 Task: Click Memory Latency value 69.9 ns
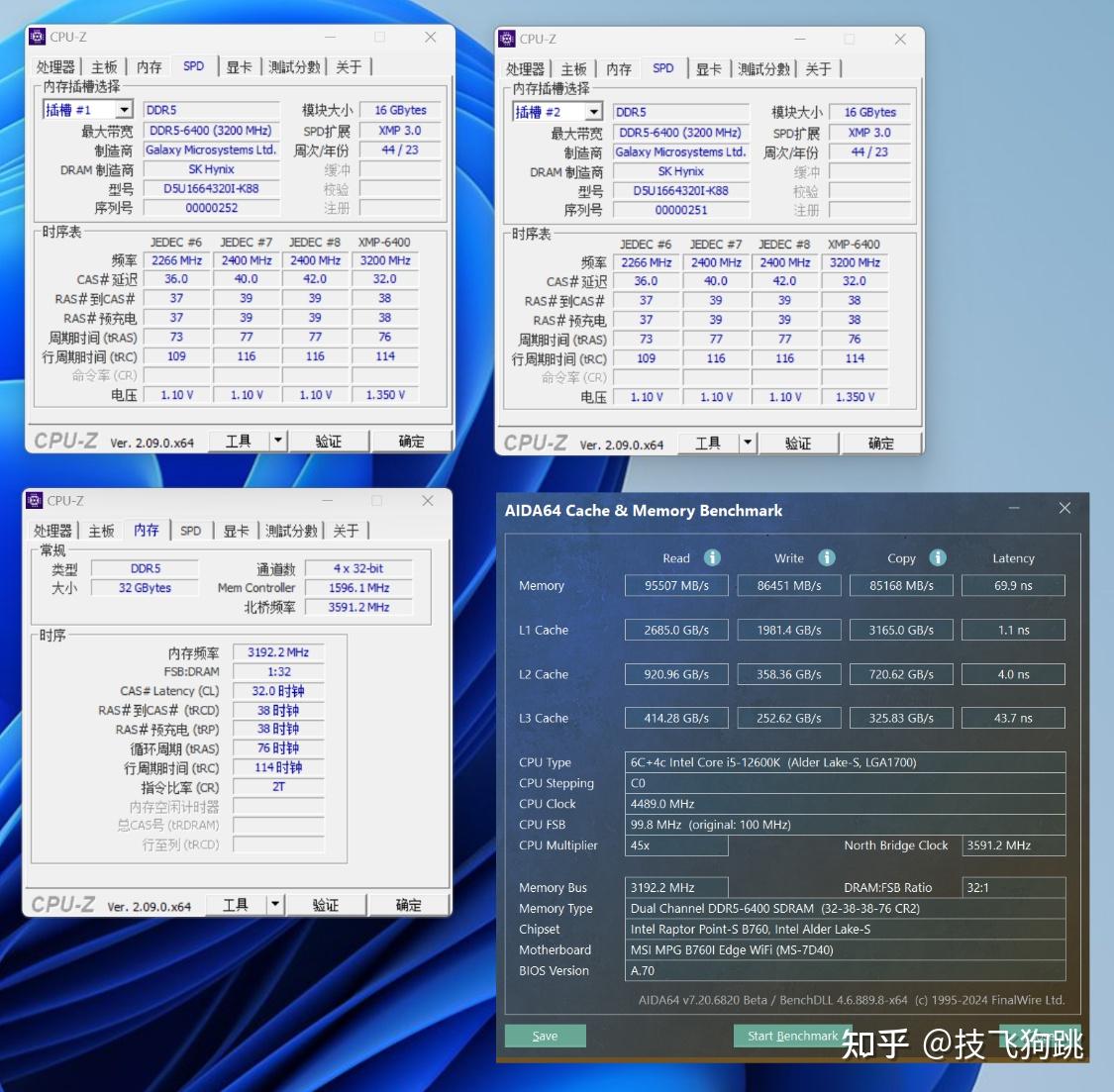click(1013, 585)
